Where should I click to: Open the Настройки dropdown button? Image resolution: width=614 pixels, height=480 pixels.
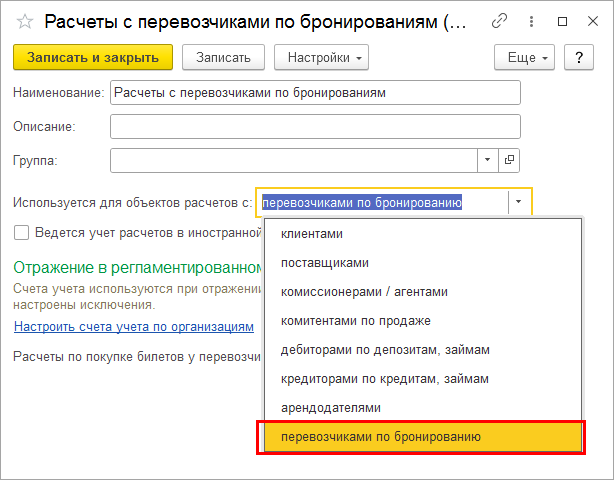pos(321,58)
